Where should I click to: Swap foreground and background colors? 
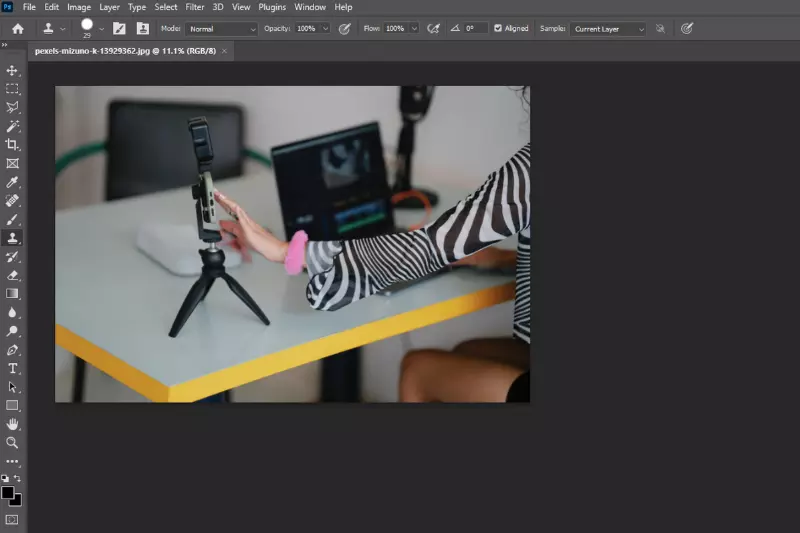17,478
